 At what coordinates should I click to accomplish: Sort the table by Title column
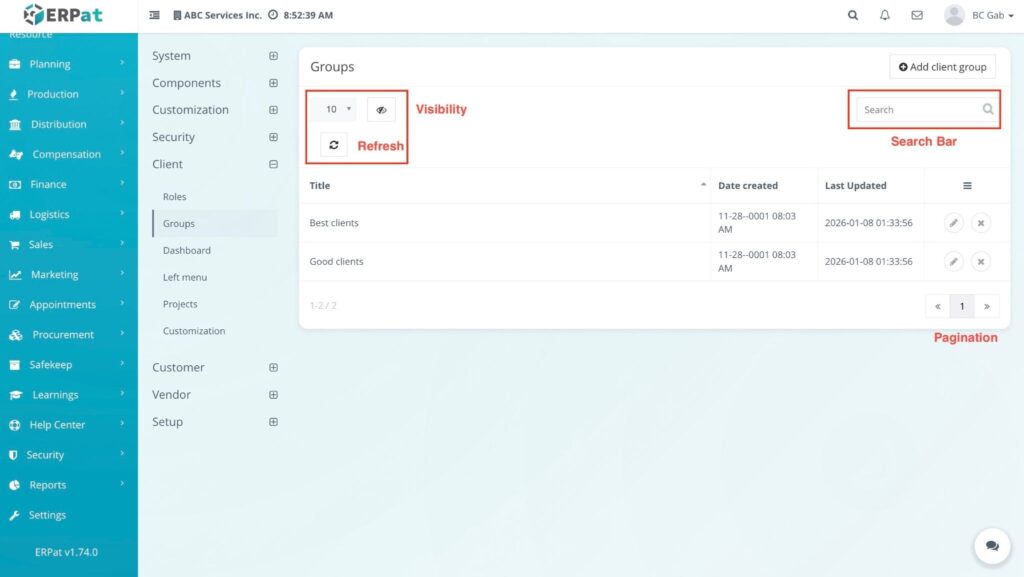505,186
